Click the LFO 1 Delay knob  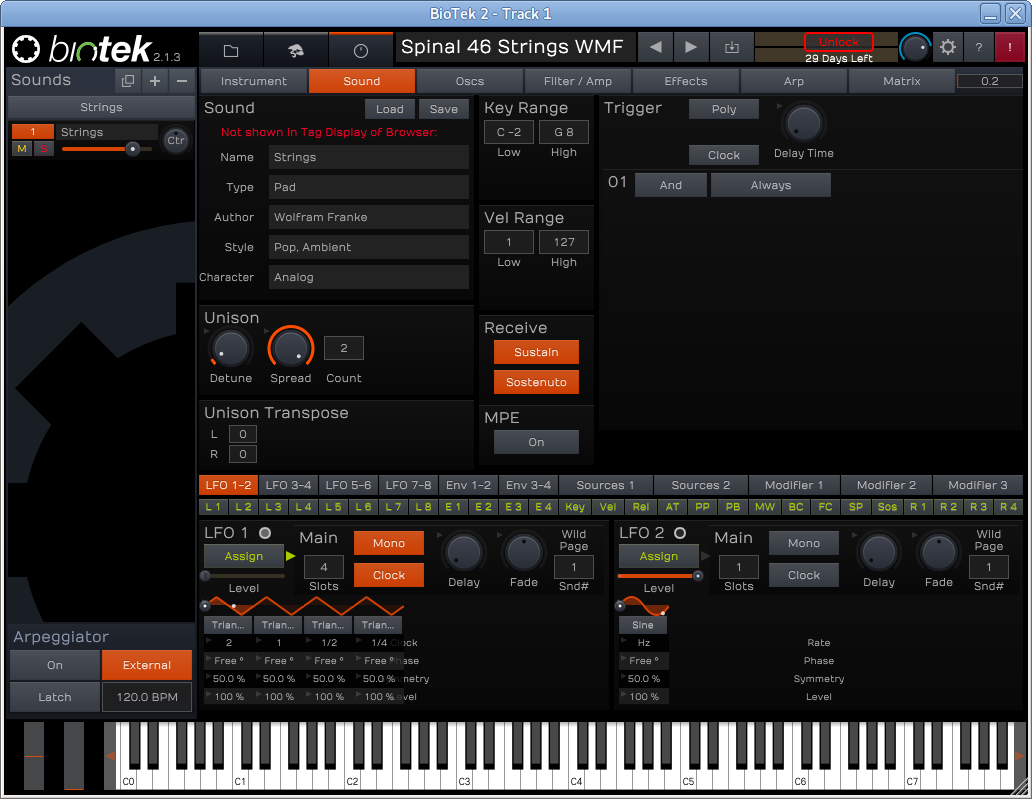[x=463, y=552]
